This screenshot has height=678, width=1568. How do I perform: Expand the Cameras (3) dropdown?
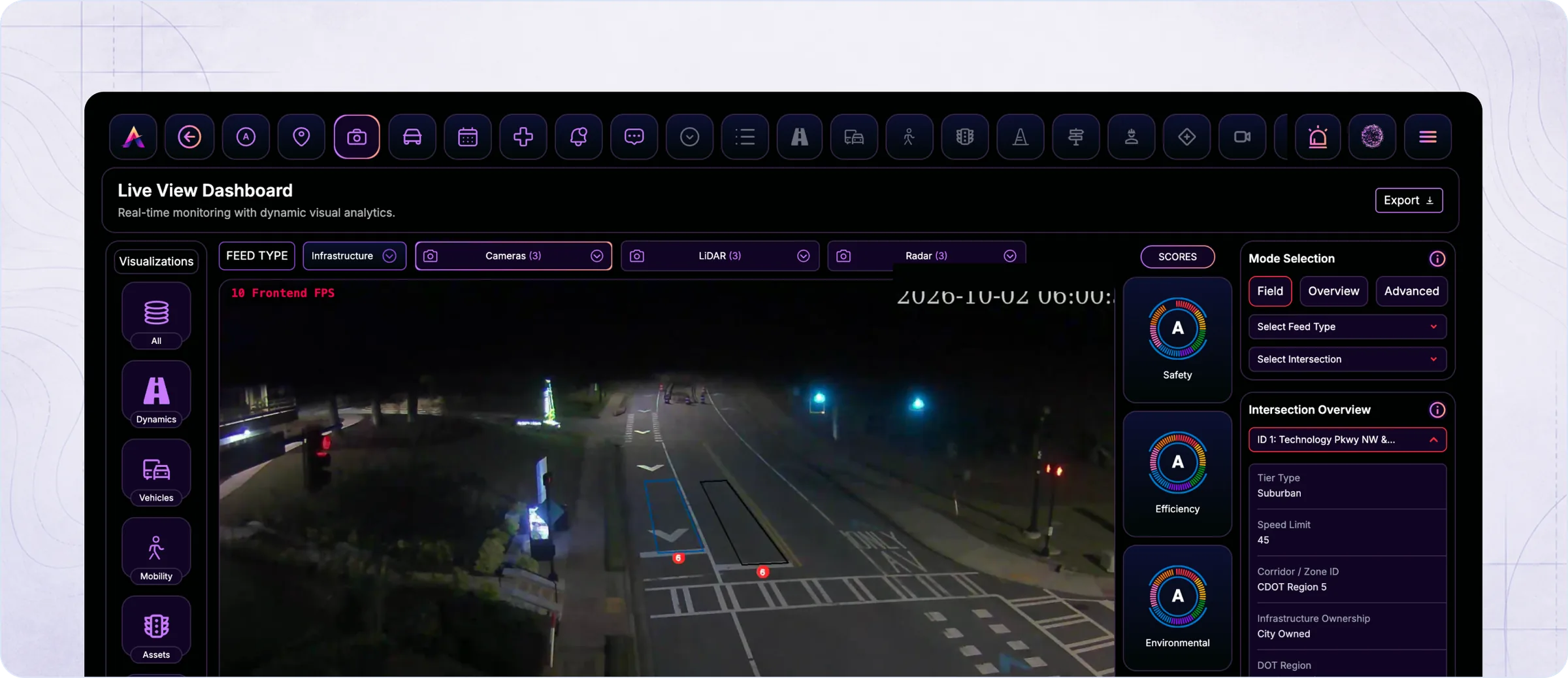pos(514,256)
